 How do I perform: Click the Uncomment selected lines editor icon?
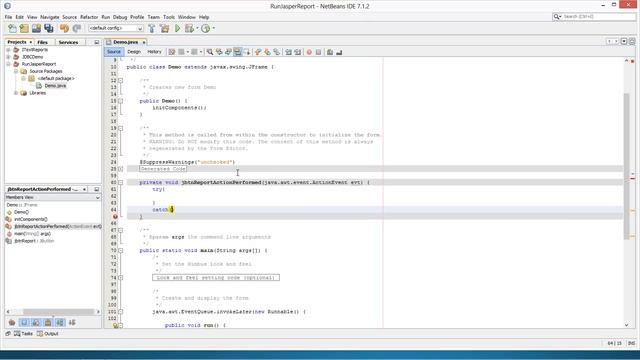339,52
